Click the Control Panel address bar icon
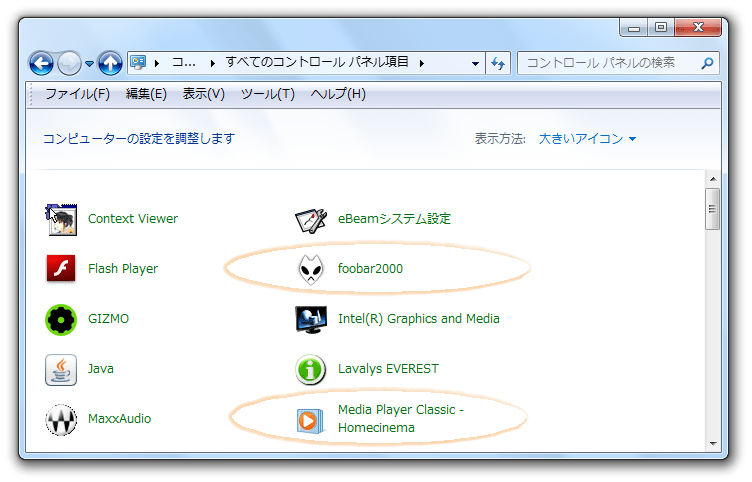 [139, 63]
